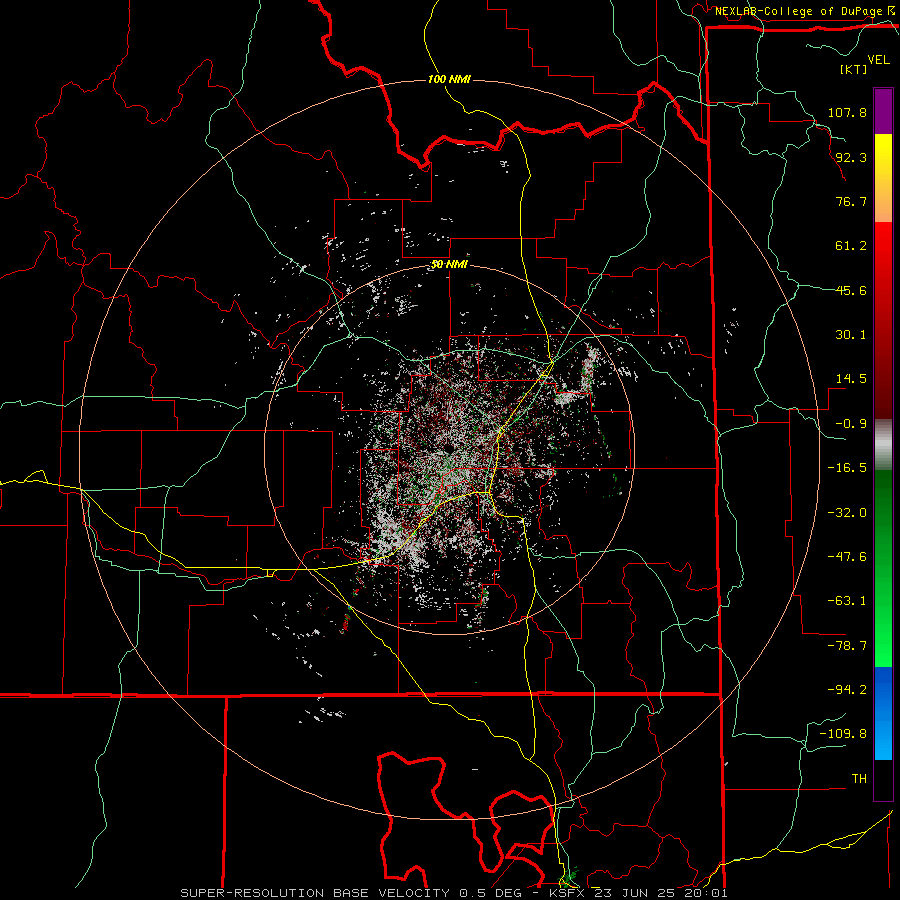The image size is (900, 900).
Task: Click the TH threshold legend label
Action: (859, 779)
